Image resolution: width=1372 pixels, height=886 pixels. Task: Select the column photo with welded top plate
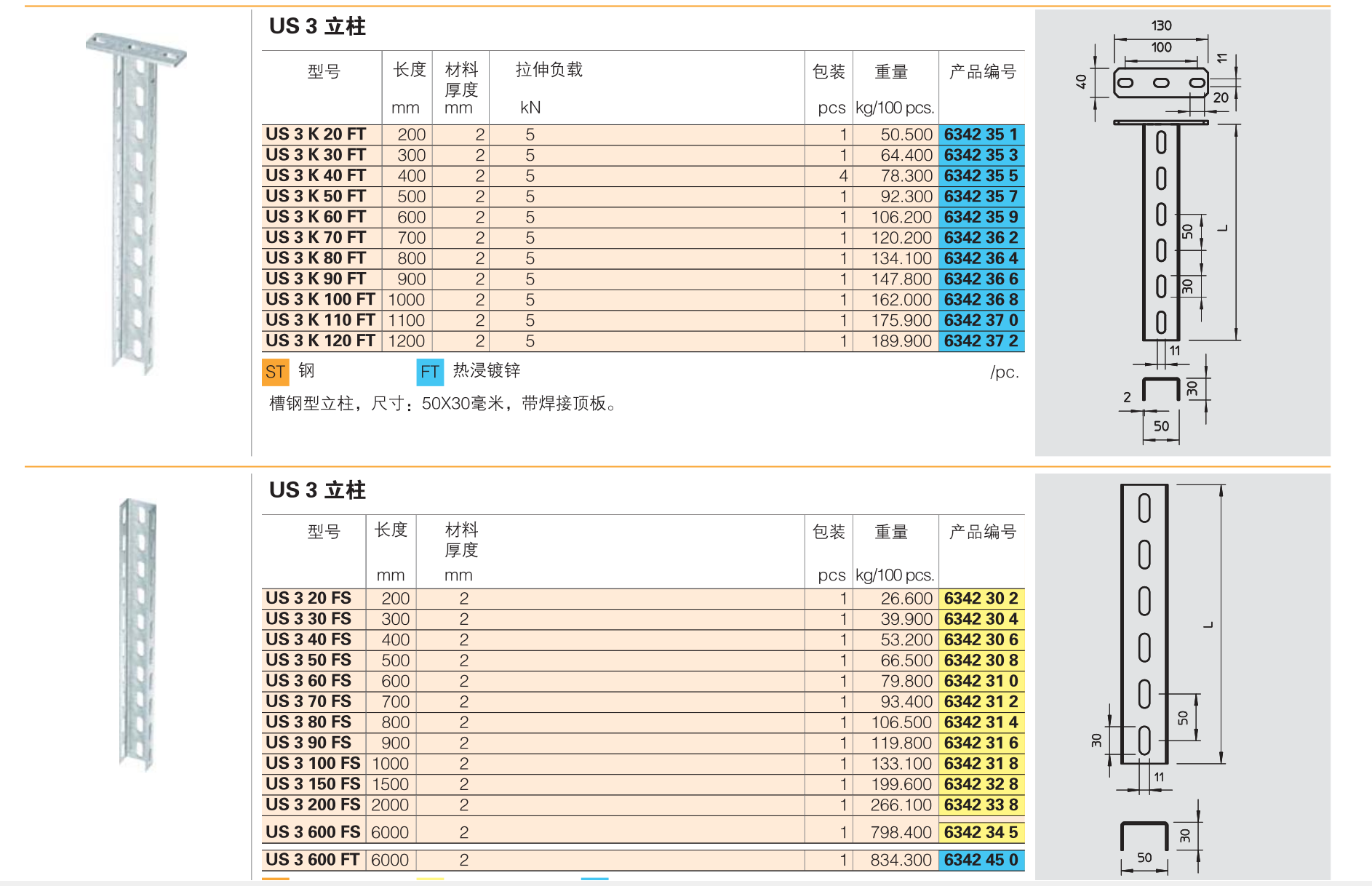point(136,203)
